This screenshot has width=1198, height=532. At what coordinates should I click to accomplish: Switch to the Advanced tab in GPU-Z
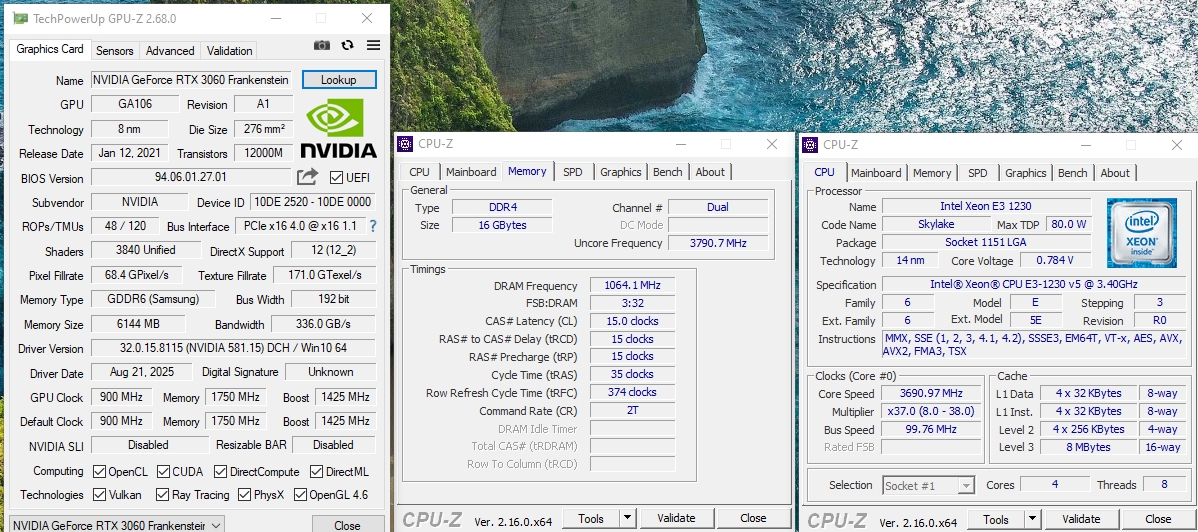170,50
